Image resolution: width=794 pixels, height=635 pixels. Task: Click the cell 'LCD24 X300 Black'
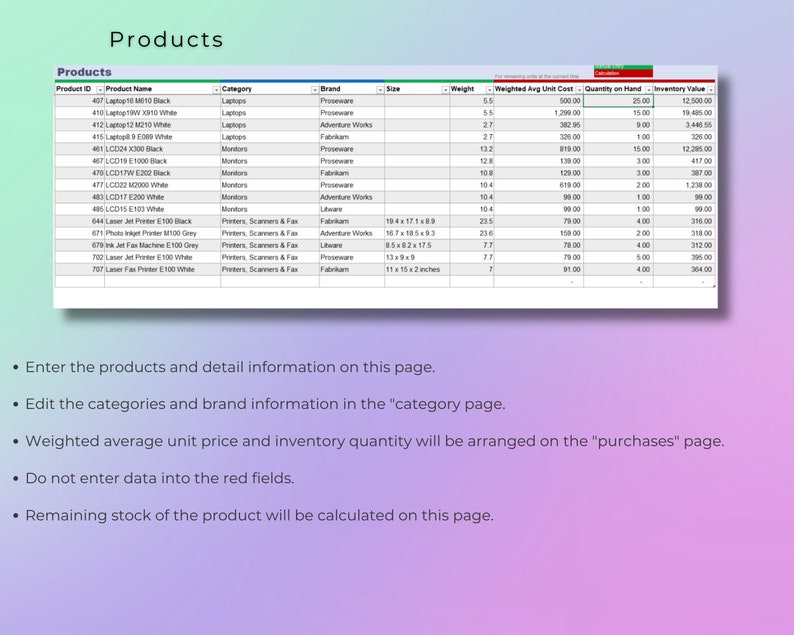click(162, 149)
